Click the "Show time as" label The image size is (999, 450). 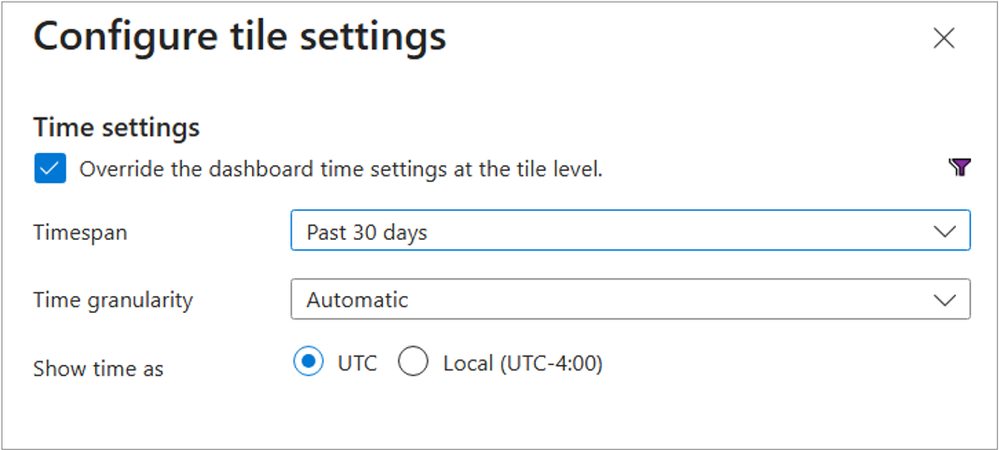pyautogui.click(x=98, y=368)
